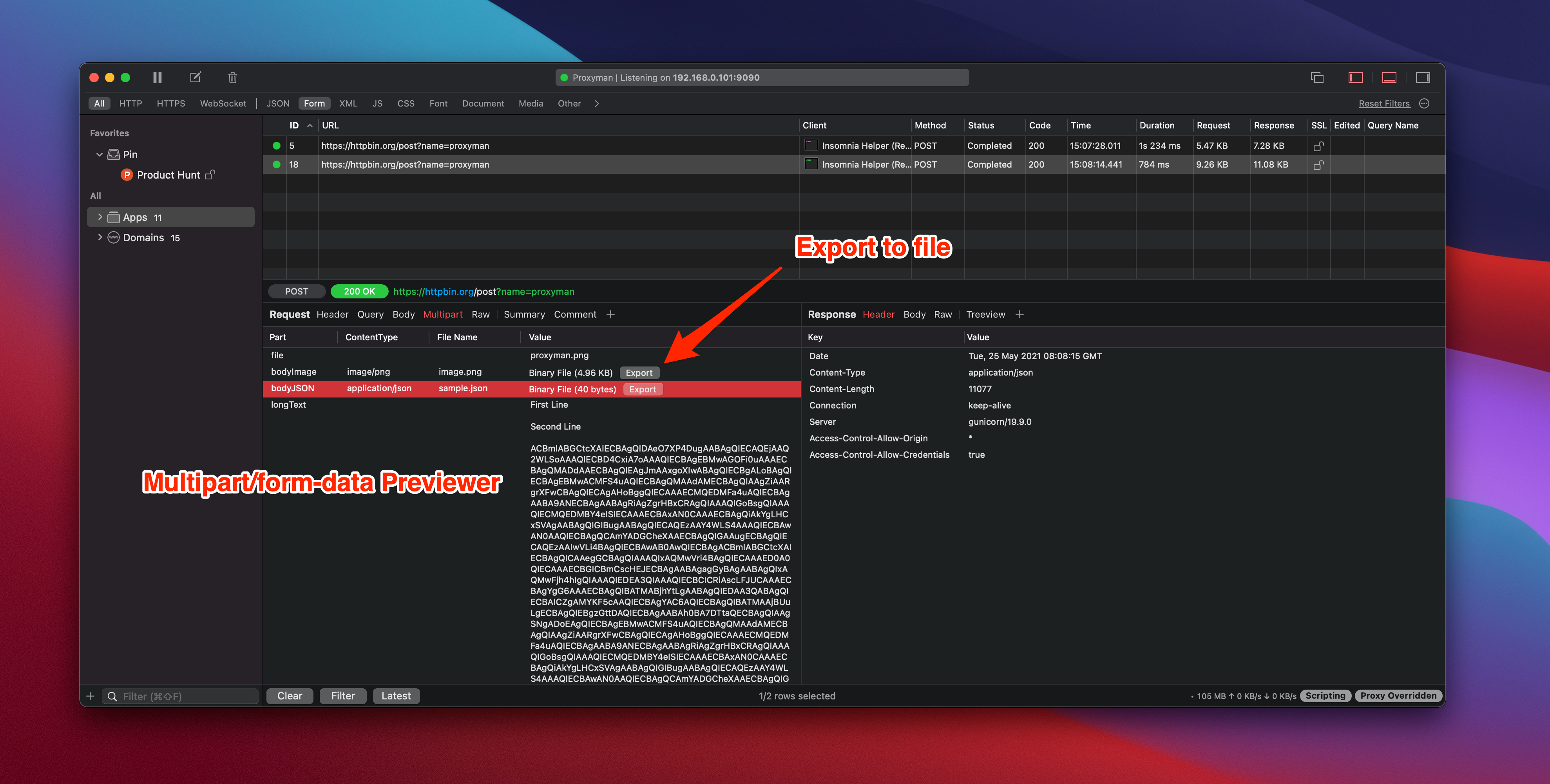Expand the Apps tree group

(100, 217)
